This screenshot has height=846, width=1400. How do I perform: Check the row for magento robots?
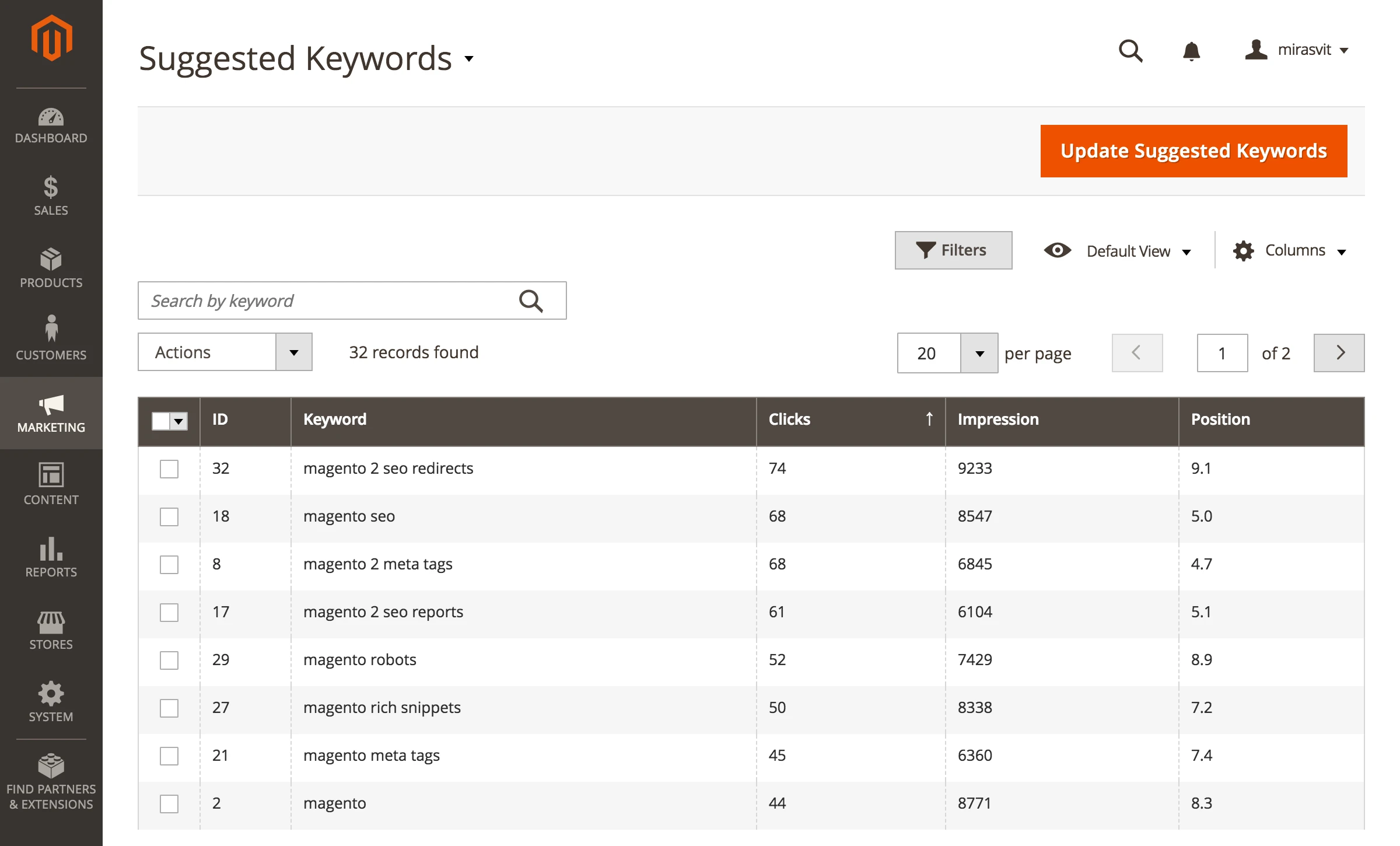[x=169, y=660]
